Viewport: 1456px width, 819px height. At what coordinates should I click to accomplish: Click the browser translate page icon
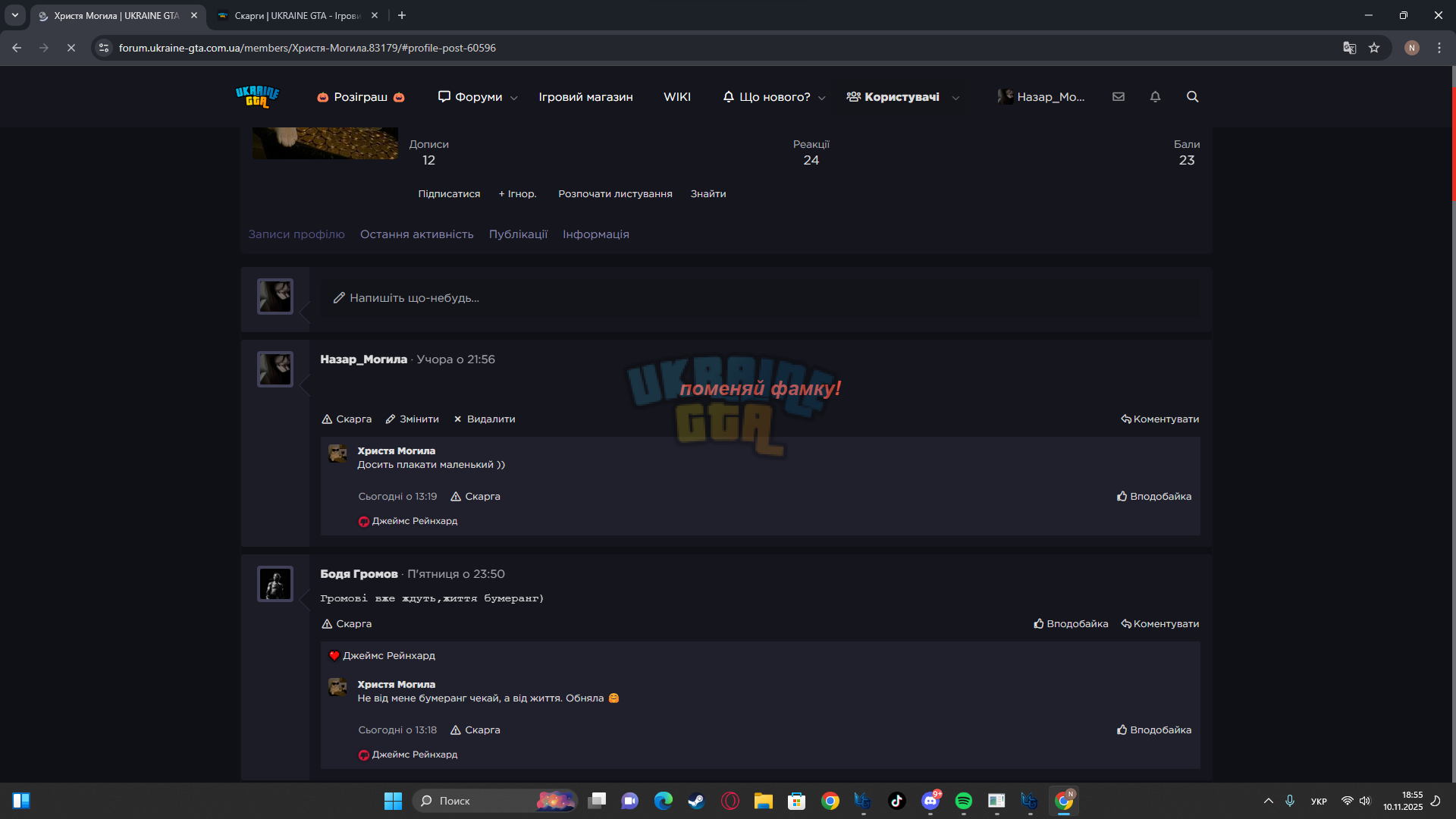(x=1349, y=48)
